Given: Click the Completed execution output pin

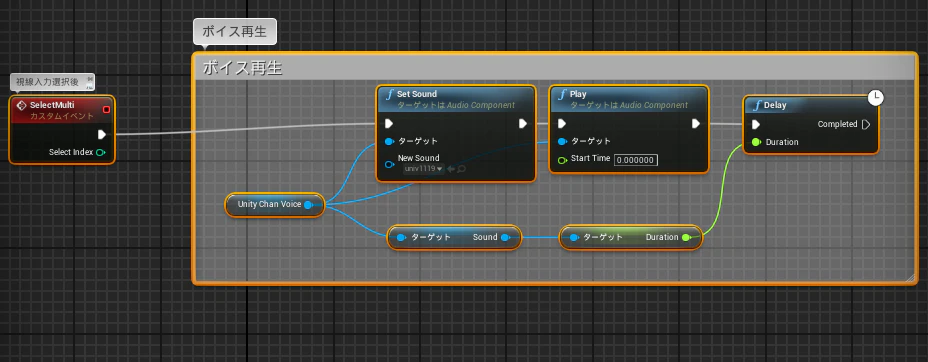Looking at the screenshot, I should click(x=866, y=124).
